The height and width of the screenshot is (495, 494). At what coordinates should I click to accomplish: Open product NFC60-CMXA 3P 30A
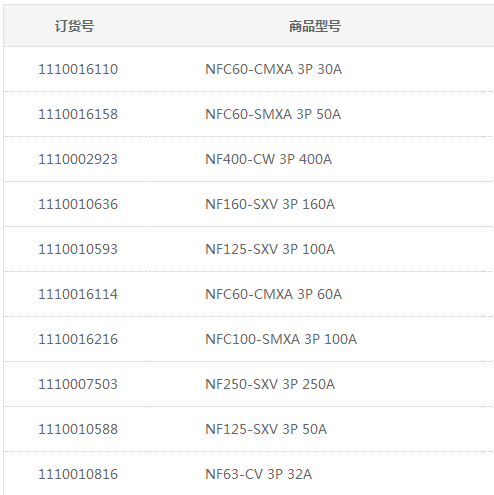point(273,69)
